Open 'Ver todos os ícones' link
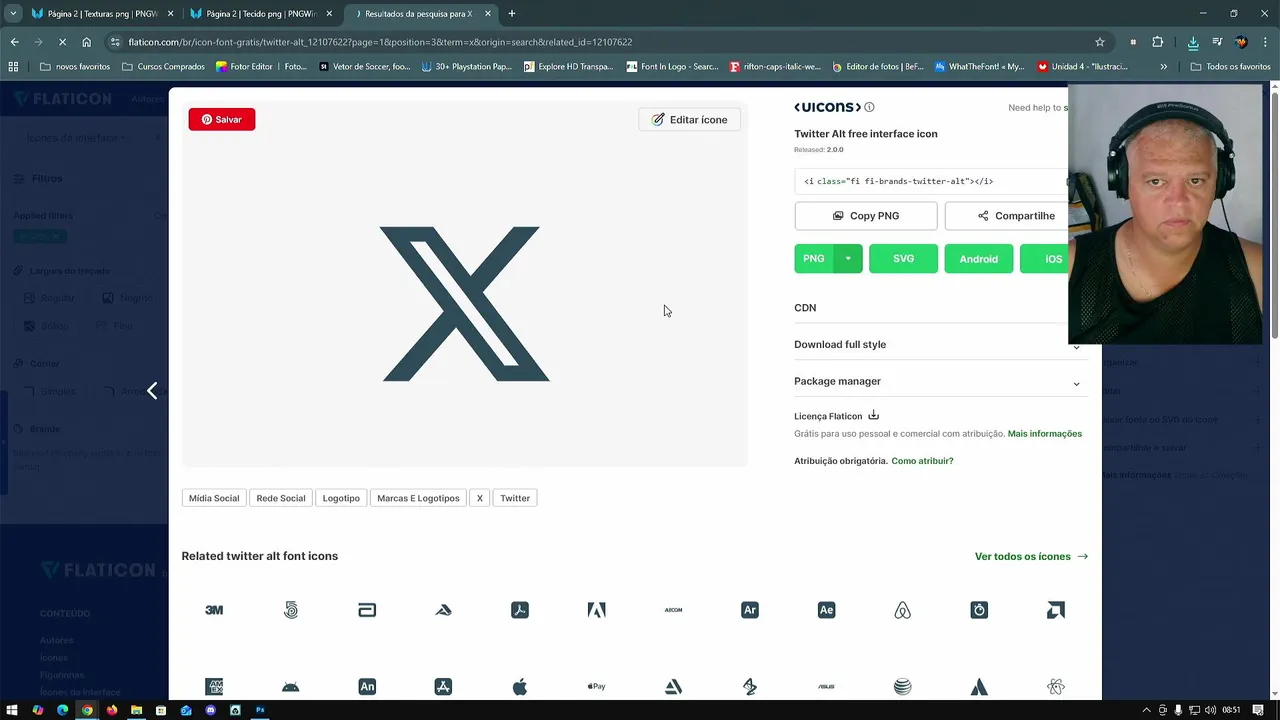This screenshot has width=1280, height=720. pos(1031,556)
